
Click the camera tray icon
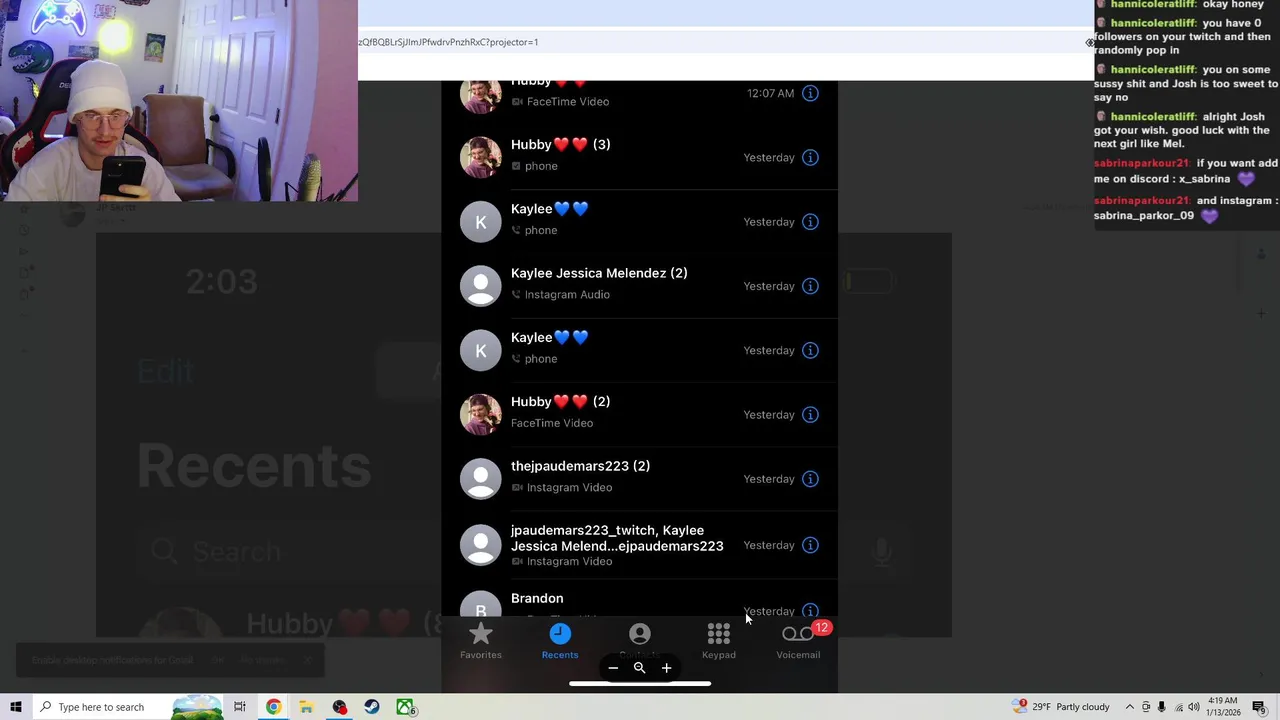1146,707
